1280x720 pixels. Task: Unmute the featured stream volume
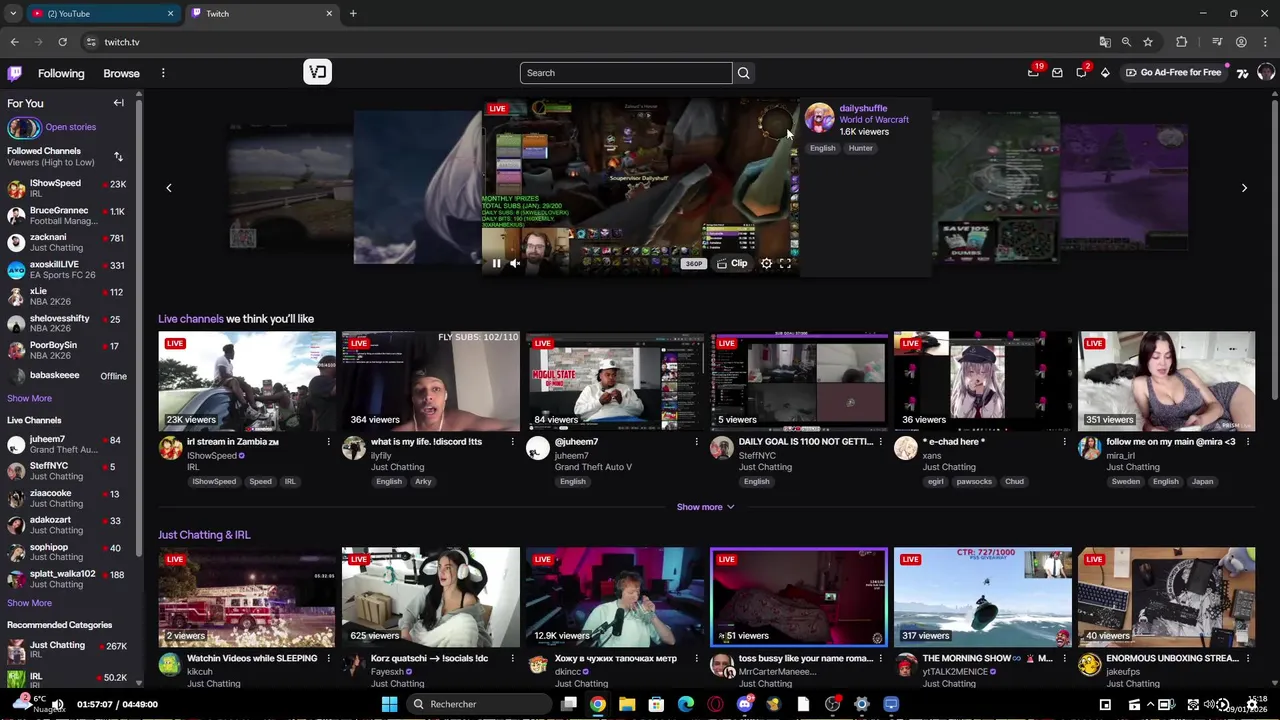click(x=515, y=264)
